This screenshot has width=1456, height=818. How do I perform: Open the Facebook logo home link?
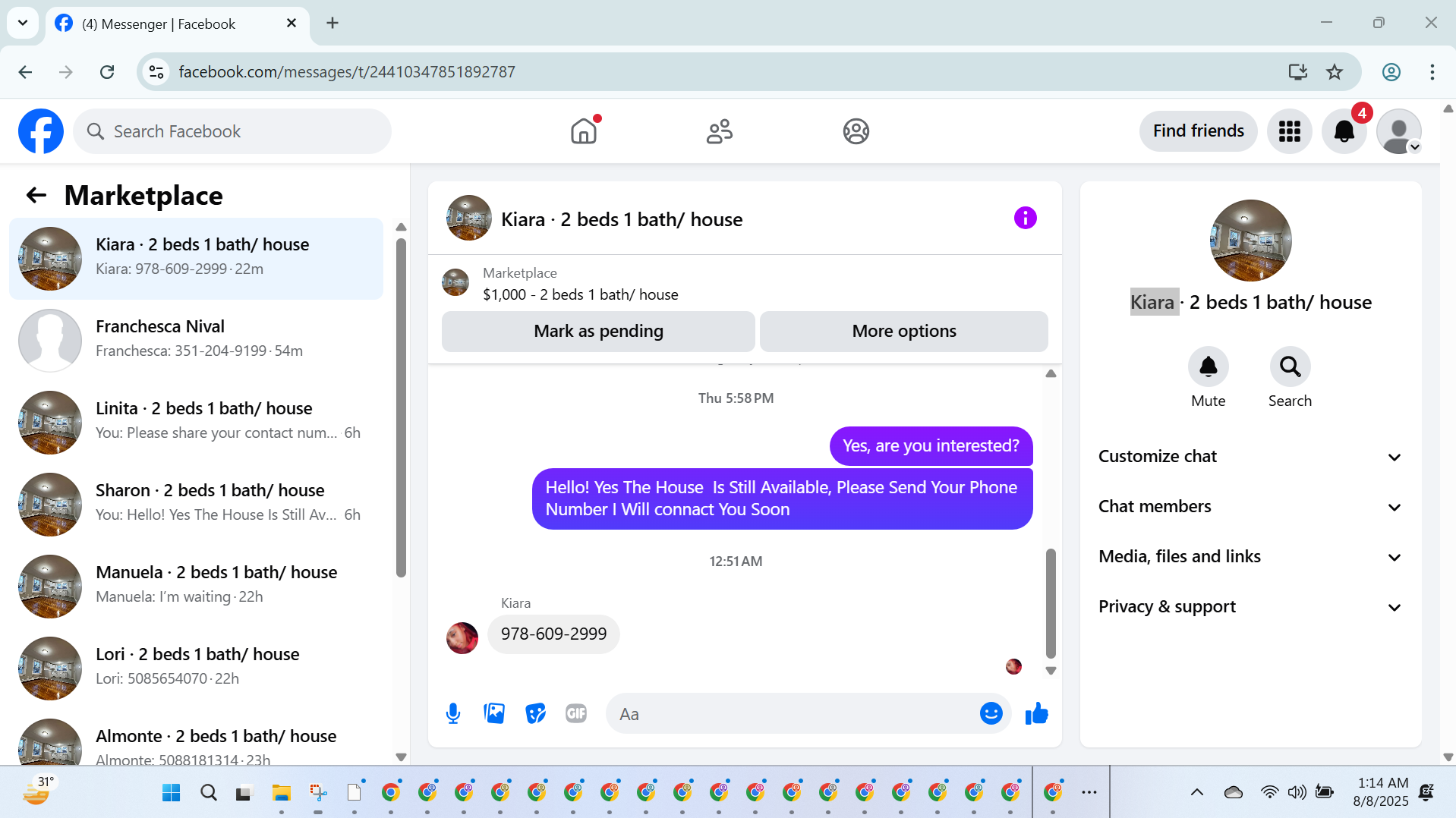click(x=41, y=131)
